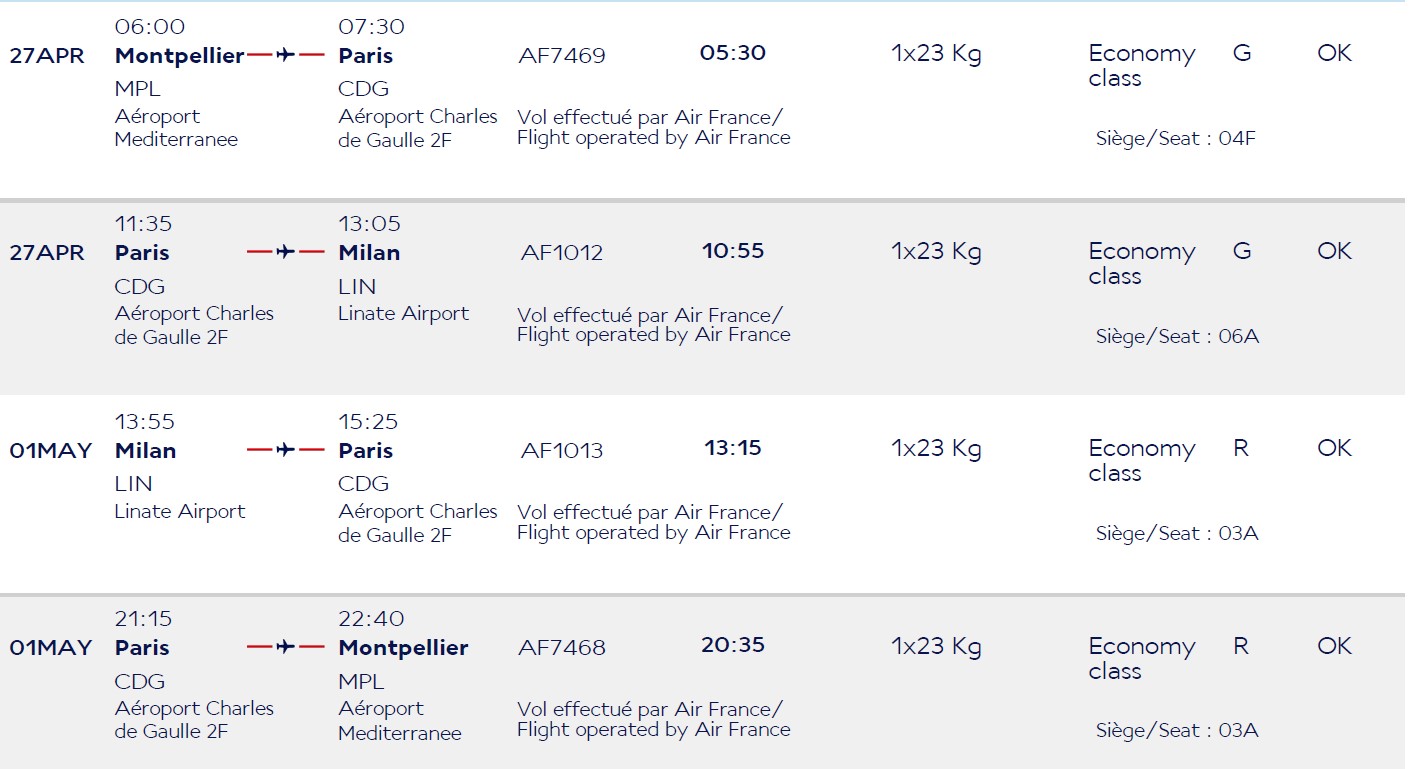Select flight number AF7468
Image resolution: width=1424 pixels, height=769 pixels.
(x=562, y=648)
